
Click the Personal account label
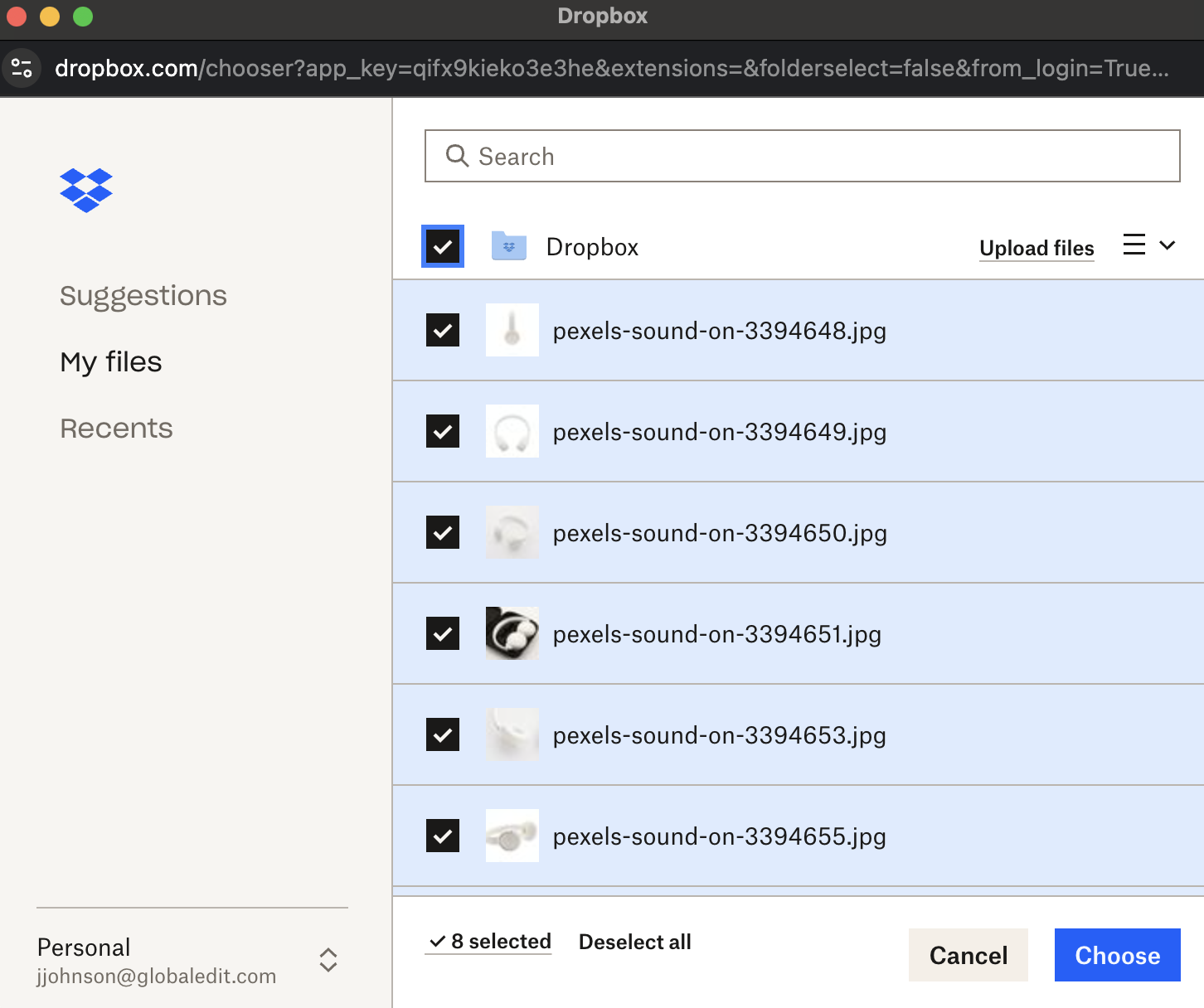coord(84,947)
